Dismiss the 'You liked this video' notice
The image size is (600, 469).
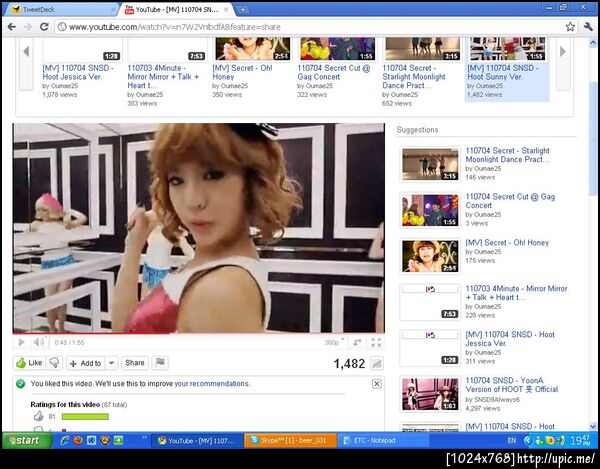tap(377, 384)
